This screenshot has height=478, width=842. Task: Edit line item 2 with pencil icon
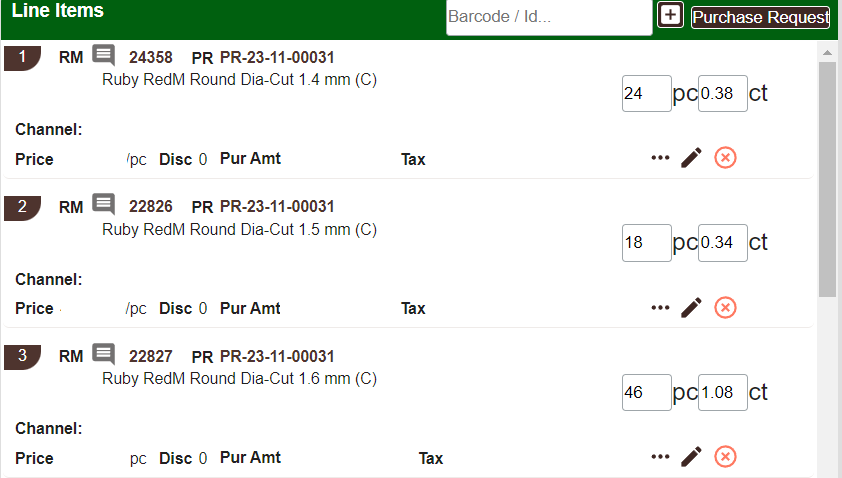coord(691,308)
